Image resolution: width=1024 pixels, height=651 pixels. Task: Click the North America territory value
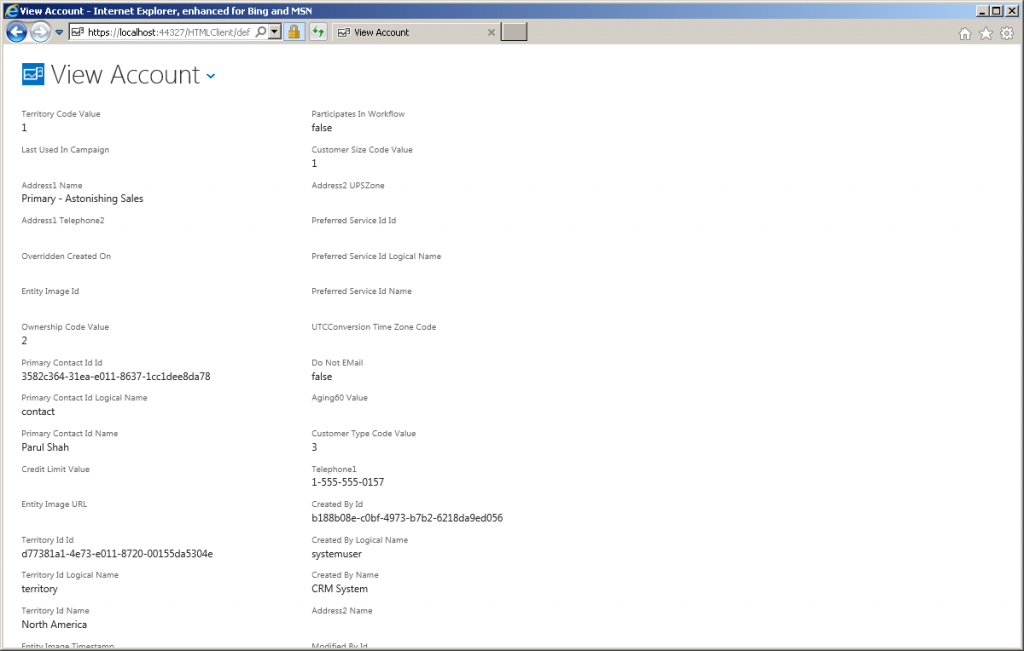tap(54, 624)
